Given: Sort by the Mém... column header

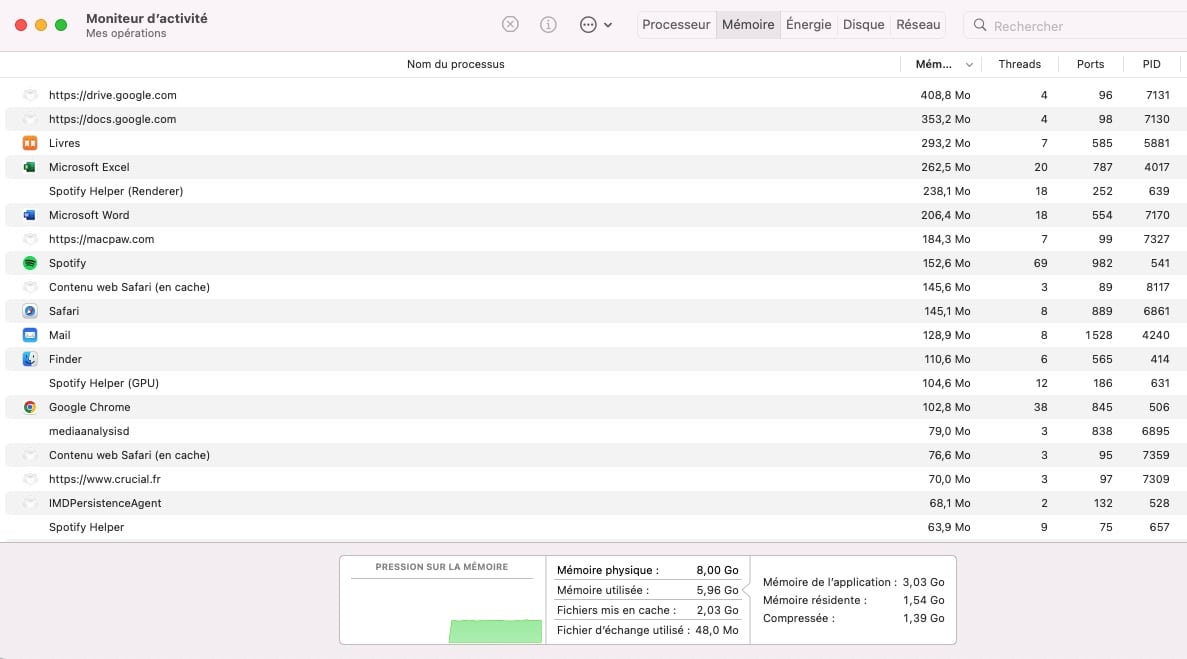Looking at the screenshot, I should pos(933,64).
